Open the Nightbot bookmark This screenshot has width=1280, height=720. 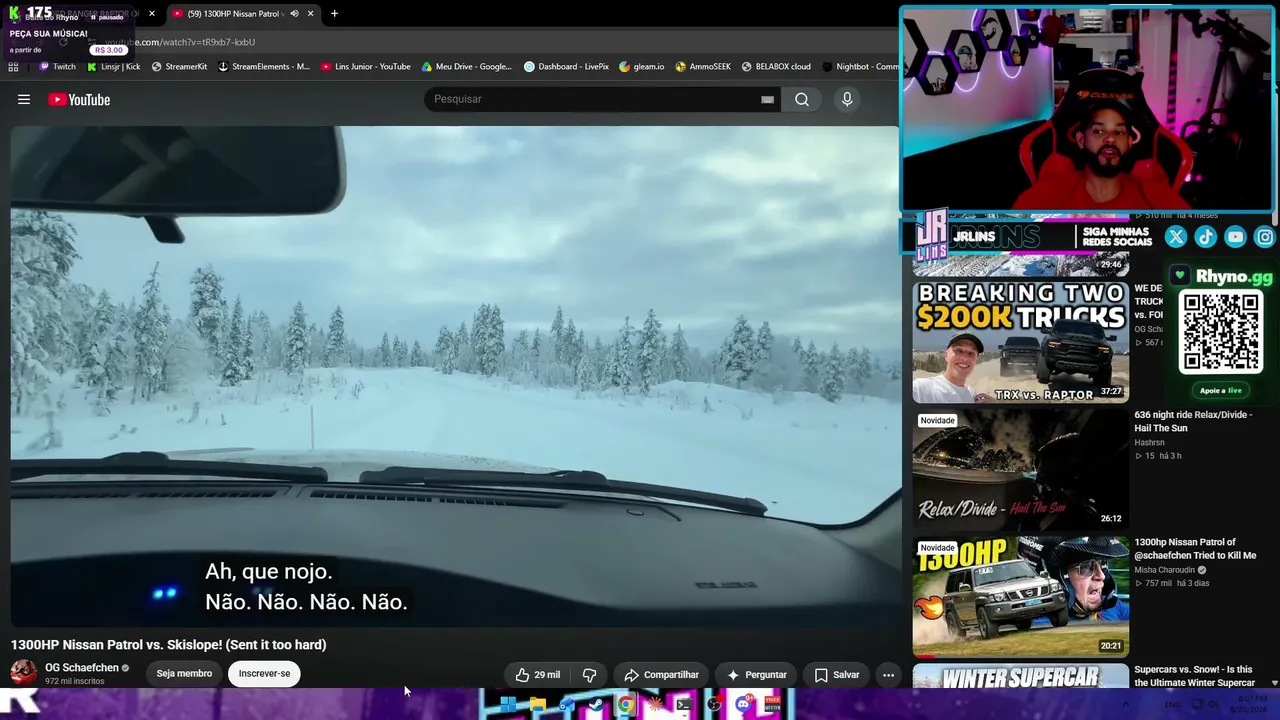tap(860, 67)
